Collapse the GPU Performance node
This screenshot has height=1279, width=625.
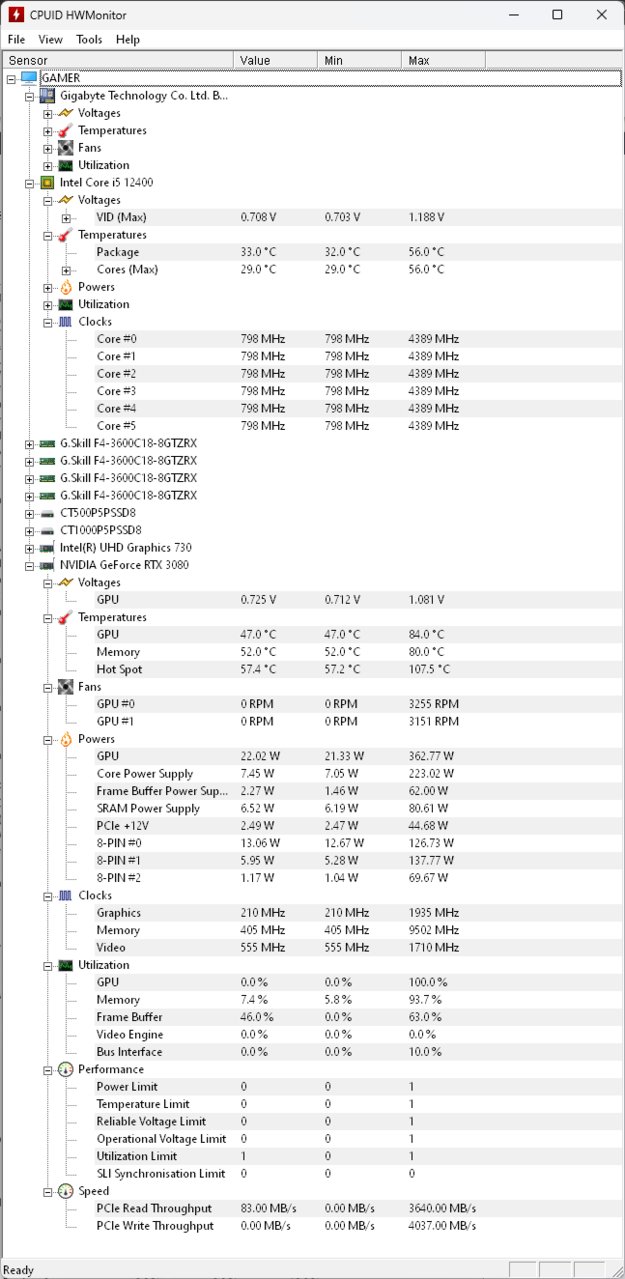click(48, 1070)
